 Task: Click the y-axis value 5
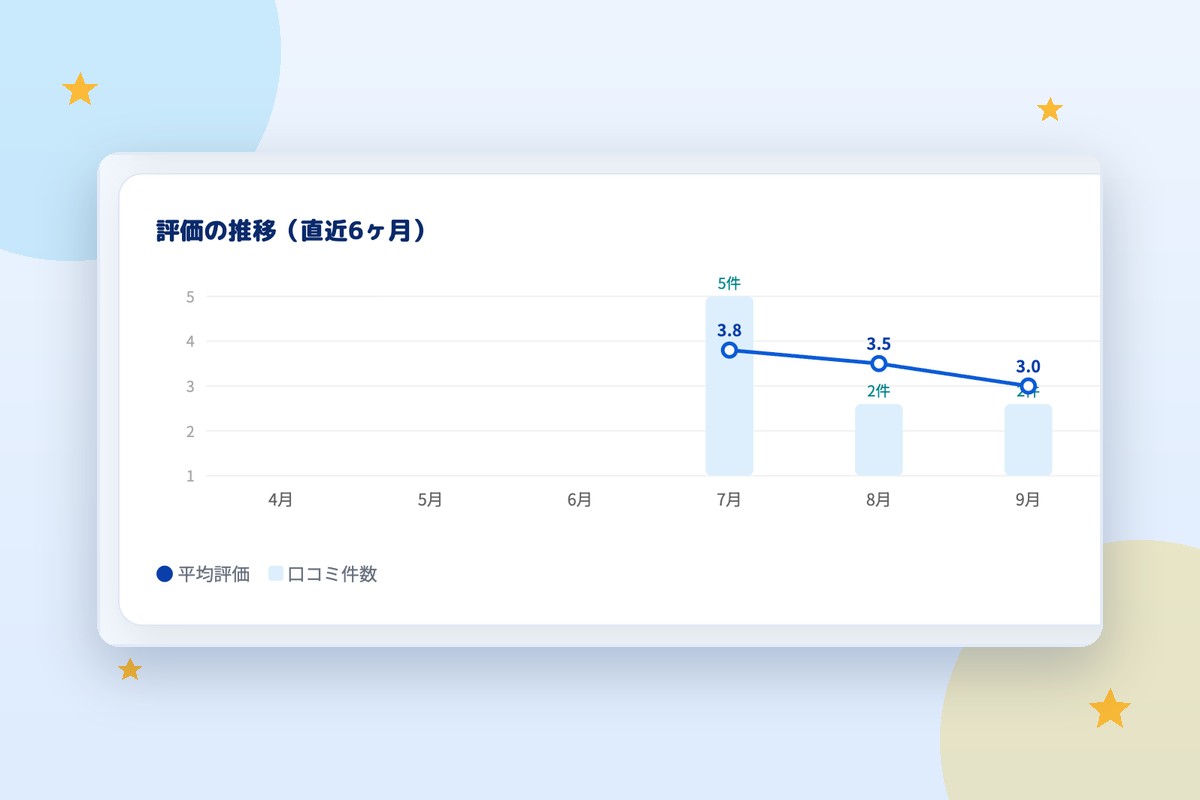(190, 297)
